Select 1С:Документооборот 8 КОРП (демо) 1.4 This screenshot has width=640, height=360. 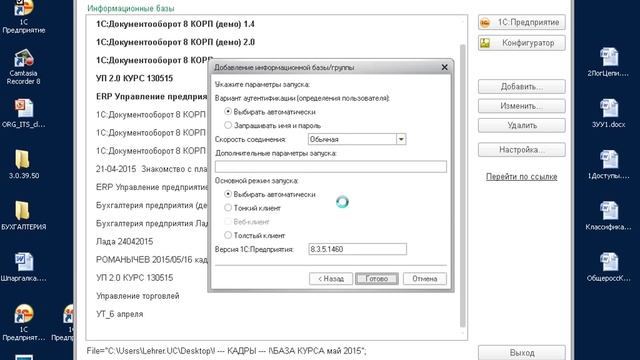point(175,24)
